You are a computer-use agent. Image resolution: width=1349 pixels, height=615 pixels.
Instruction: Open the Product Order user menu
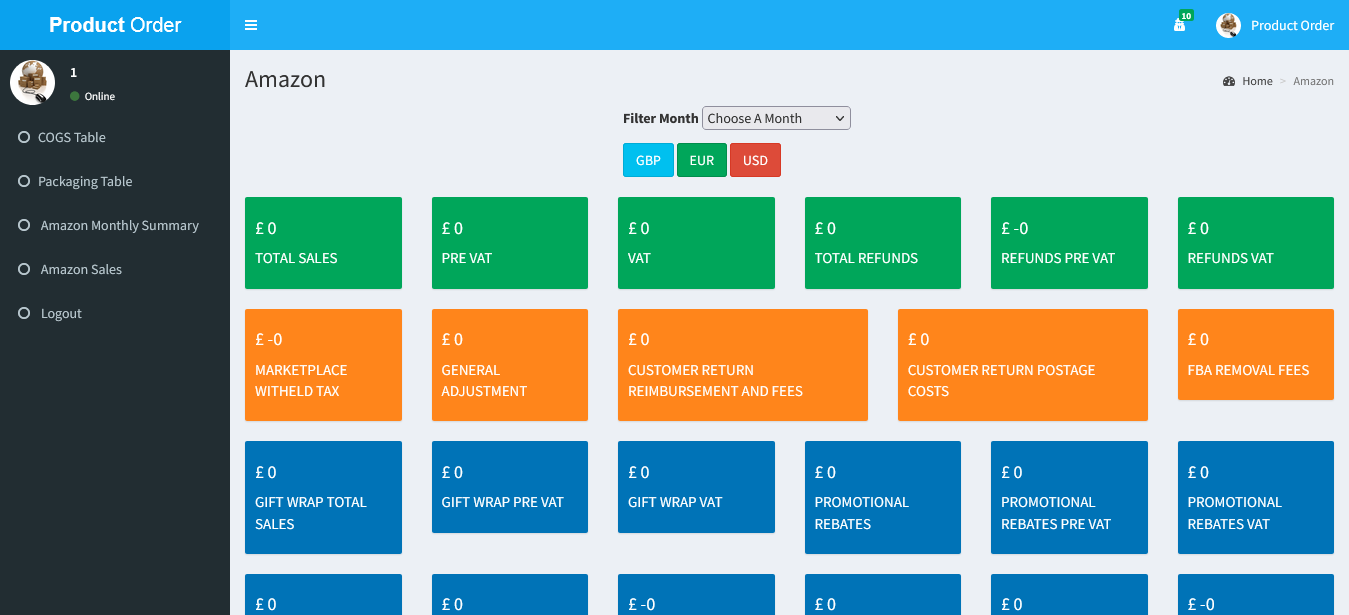click(1292, 25)
